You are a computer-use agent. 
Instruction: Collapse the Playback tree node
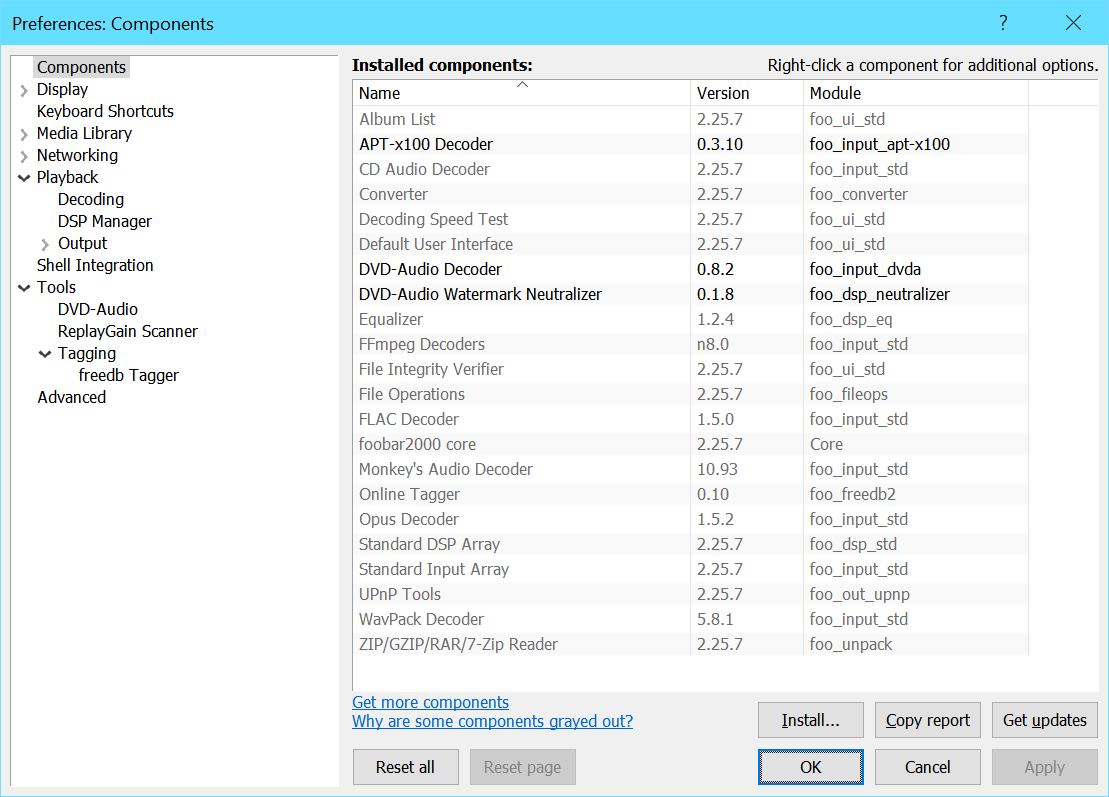coord(24,178)
